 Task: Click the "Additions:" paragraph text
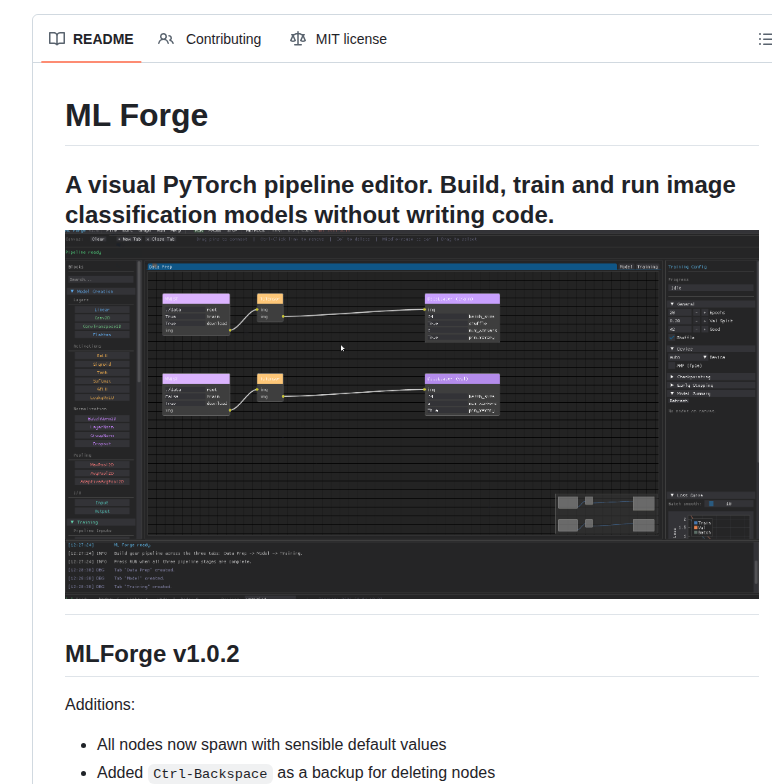(100, 704)
